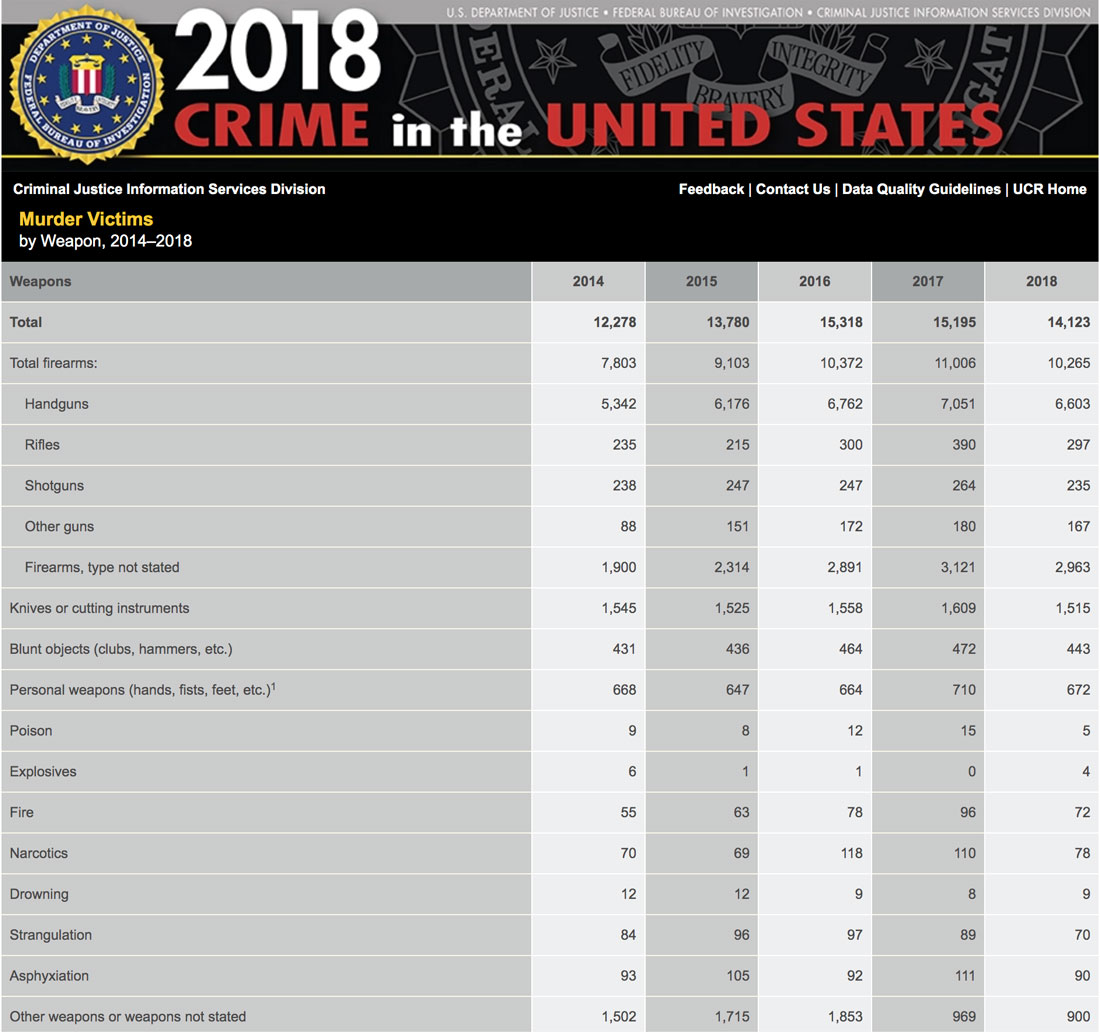
Task: Click the 2016 column header
Action: tap(814, 281)
